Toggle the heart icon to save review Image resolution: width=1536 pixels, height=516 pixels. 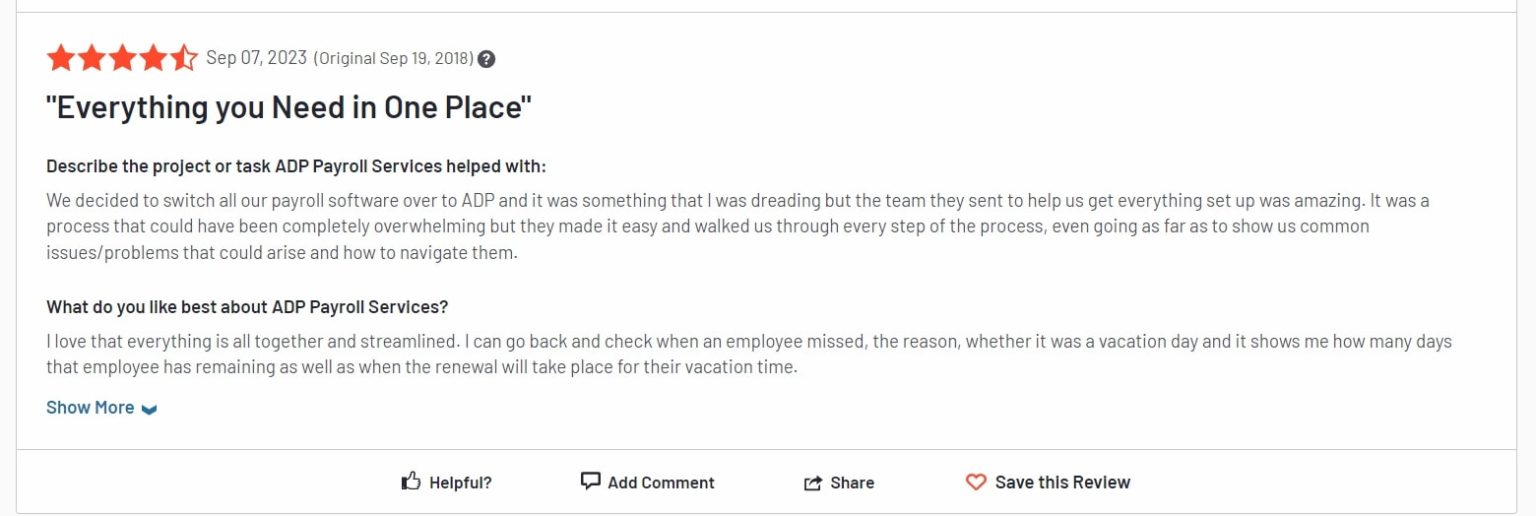pyautogui.click(x=975, y=482)
